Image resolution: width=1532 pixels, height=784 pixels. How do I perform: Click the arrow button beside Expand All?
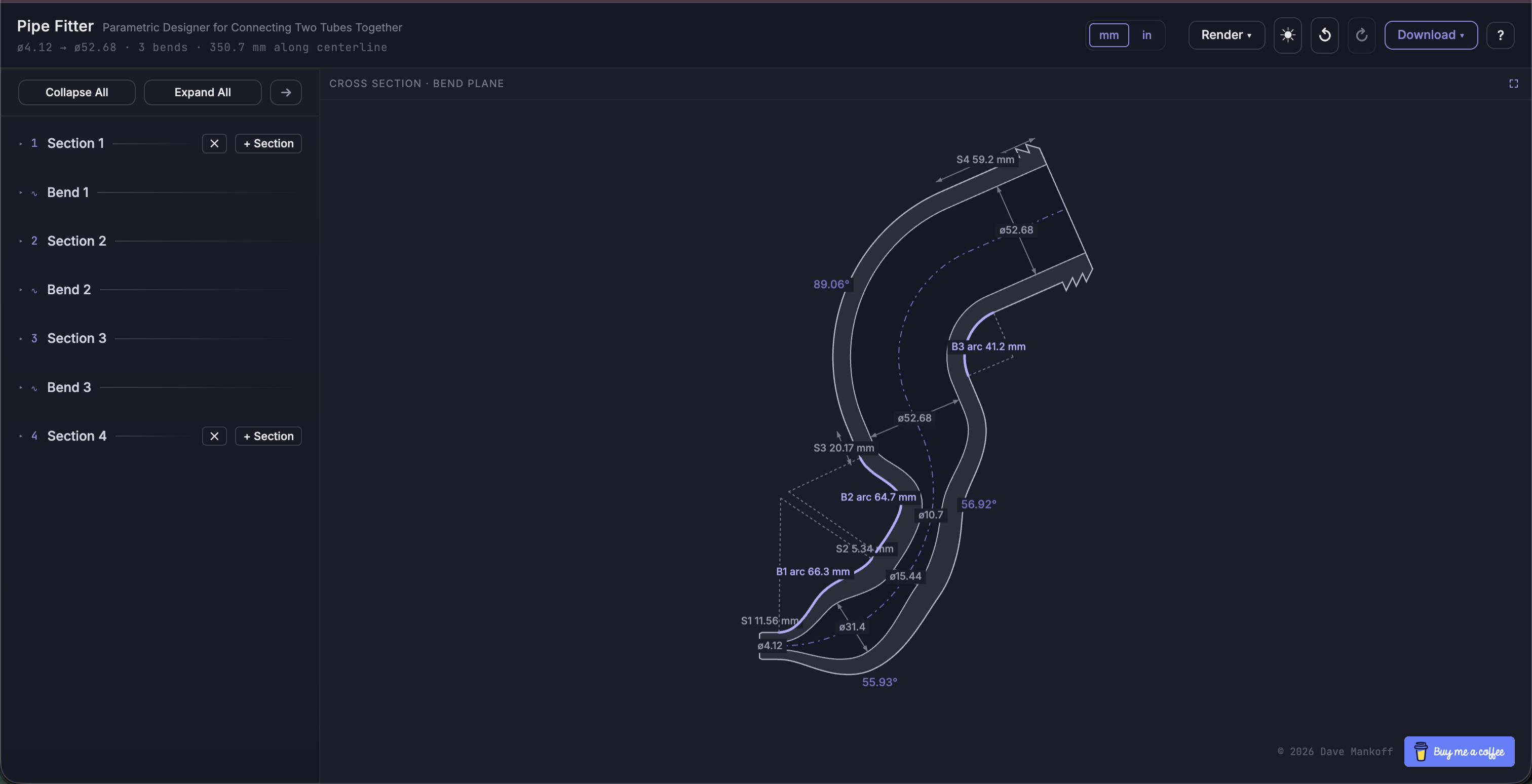coord(286,92)
